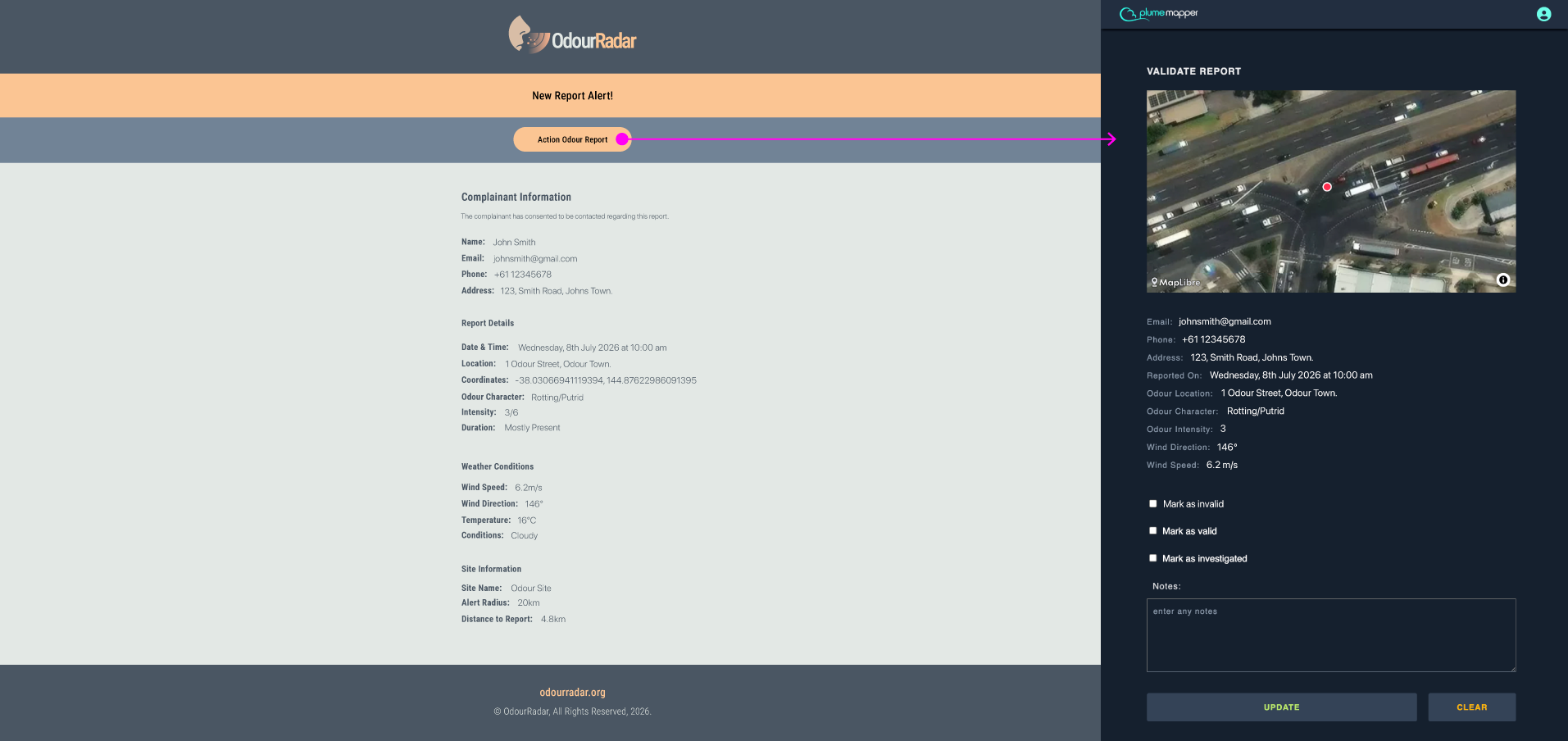
Task: Select the email johnsmith@gmail.com in Complainant Information
Action: pos(535,259)
